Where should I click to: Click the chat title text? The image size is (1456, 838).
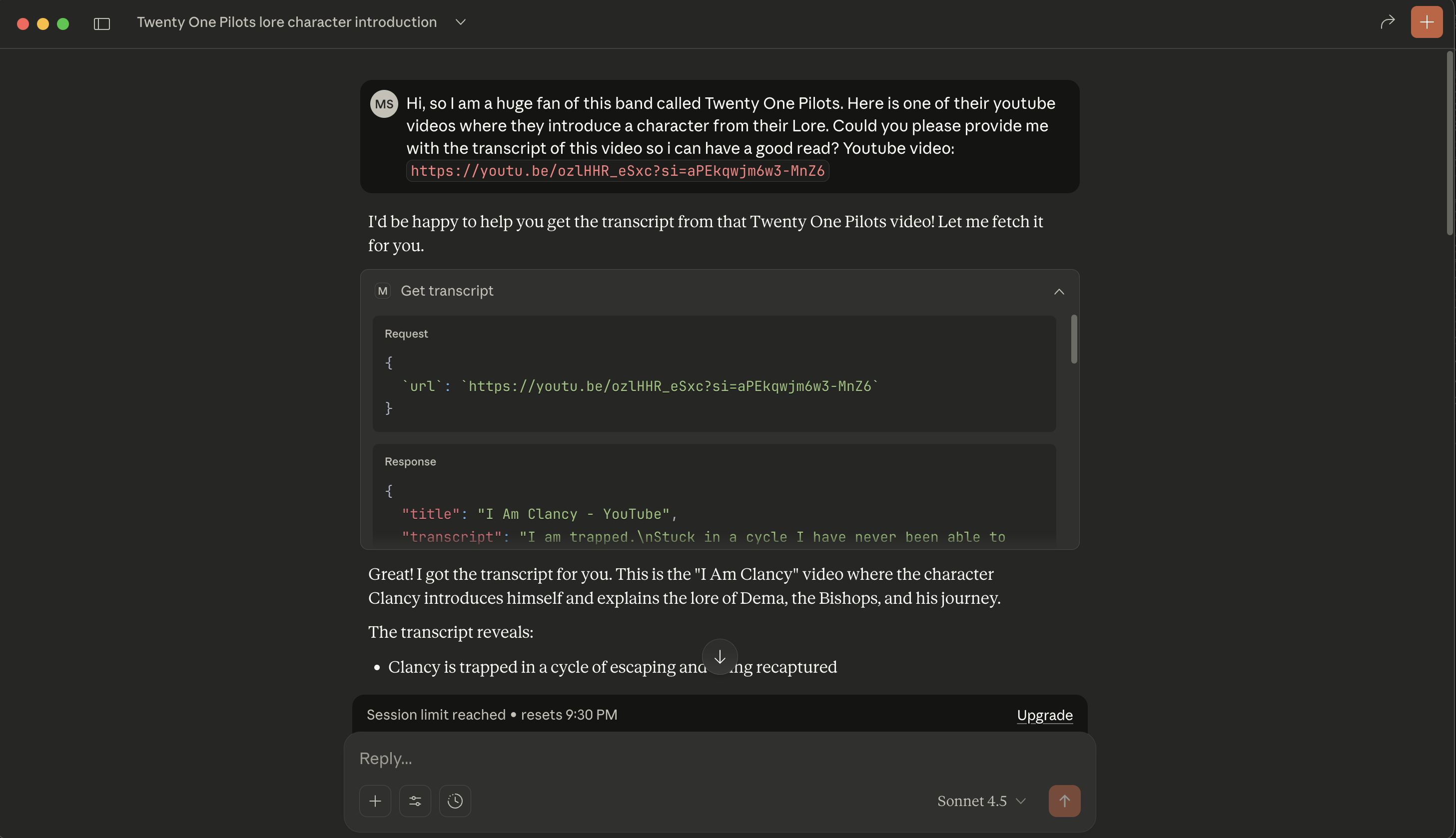click(x=287, y=22)
